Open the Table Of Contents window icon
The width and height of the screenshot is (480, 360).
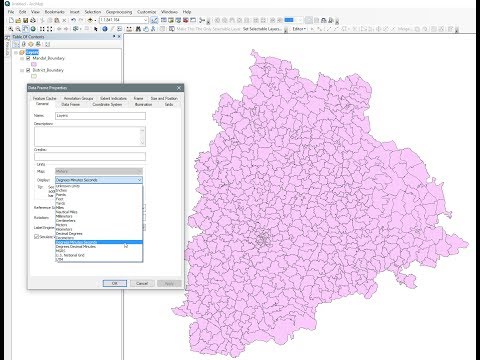[x=164, y=20]
